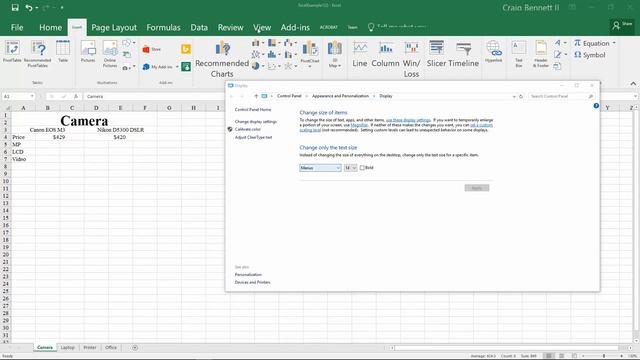
Task: Open the address bar history dropdown
Action: [x=514, y=96]
